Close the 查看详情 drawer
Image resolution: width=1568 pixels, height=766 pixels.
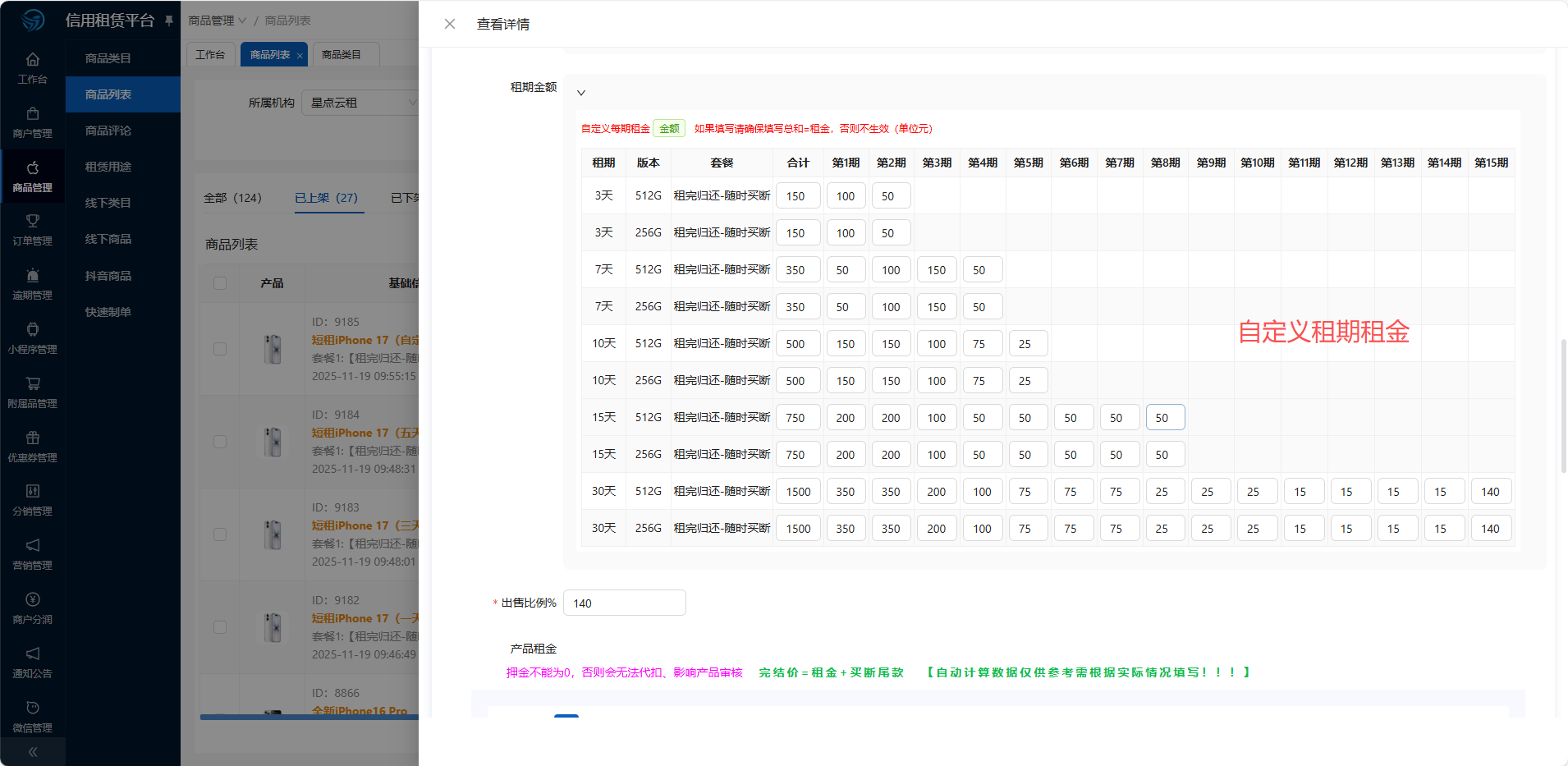[450, 24]
